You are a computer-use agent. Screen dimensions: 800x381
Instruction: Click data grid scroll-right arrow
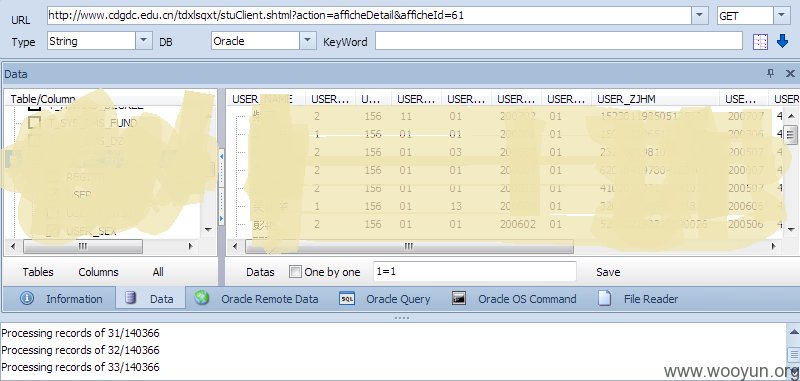click(774, 247)
